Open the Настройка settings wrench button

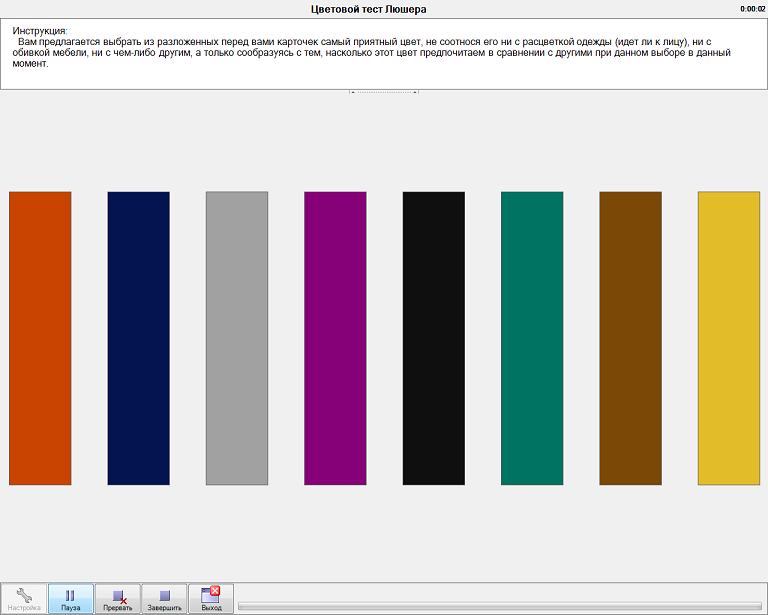click(x=24, y=598)
